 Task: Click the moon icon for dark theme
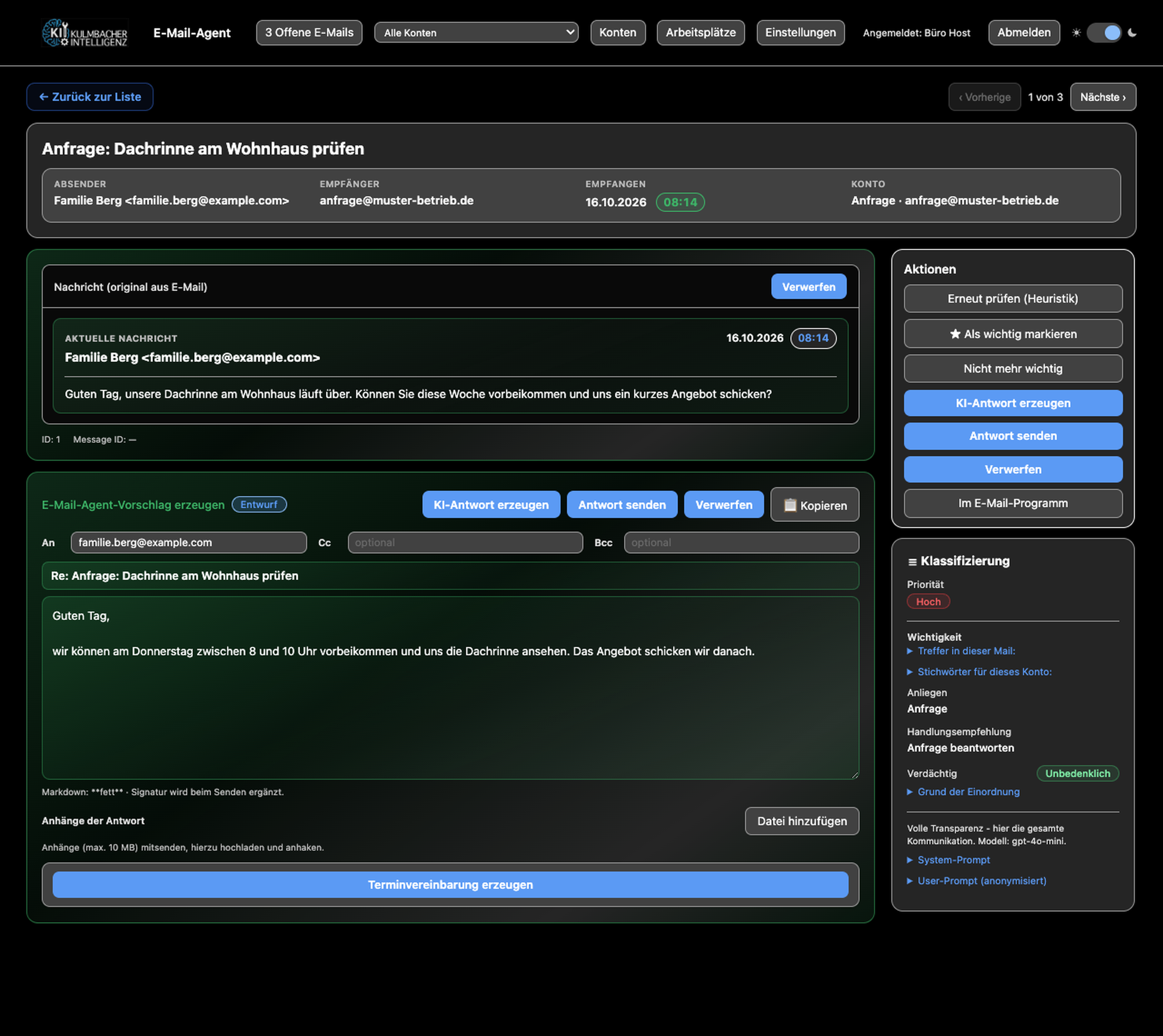click(x=1132, y=33)
